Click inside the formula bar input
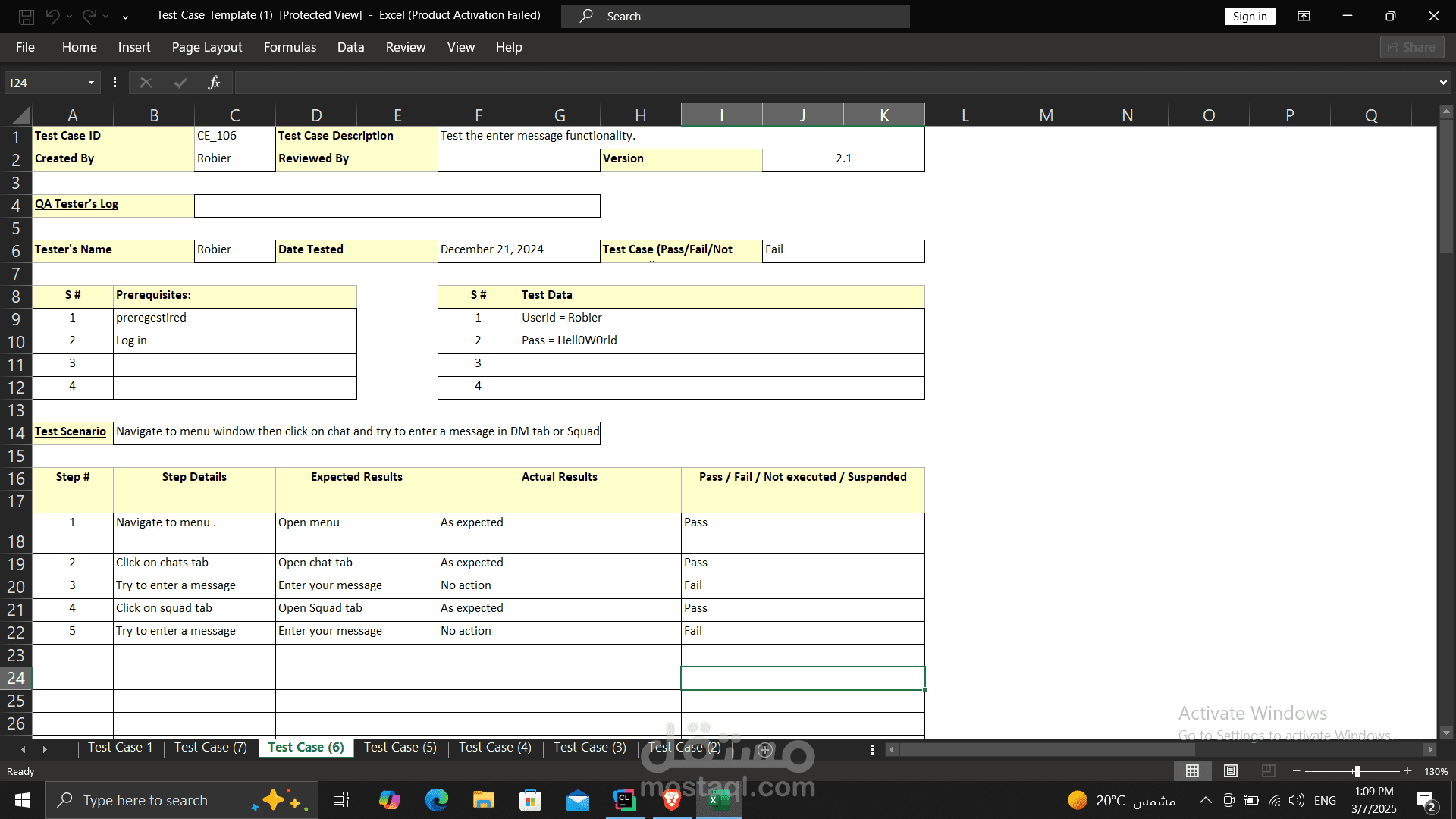Screen dimensions: 1456x819 pyautogui.click(x=834, y=83)
